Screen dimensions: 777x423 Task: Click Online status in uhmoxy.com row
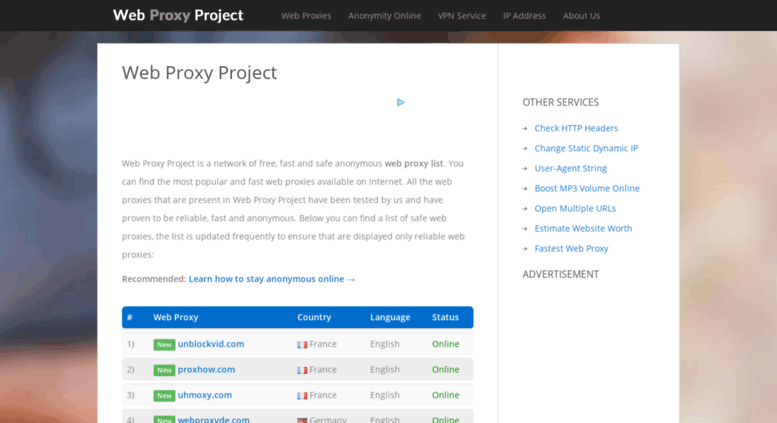coord(445,395)
